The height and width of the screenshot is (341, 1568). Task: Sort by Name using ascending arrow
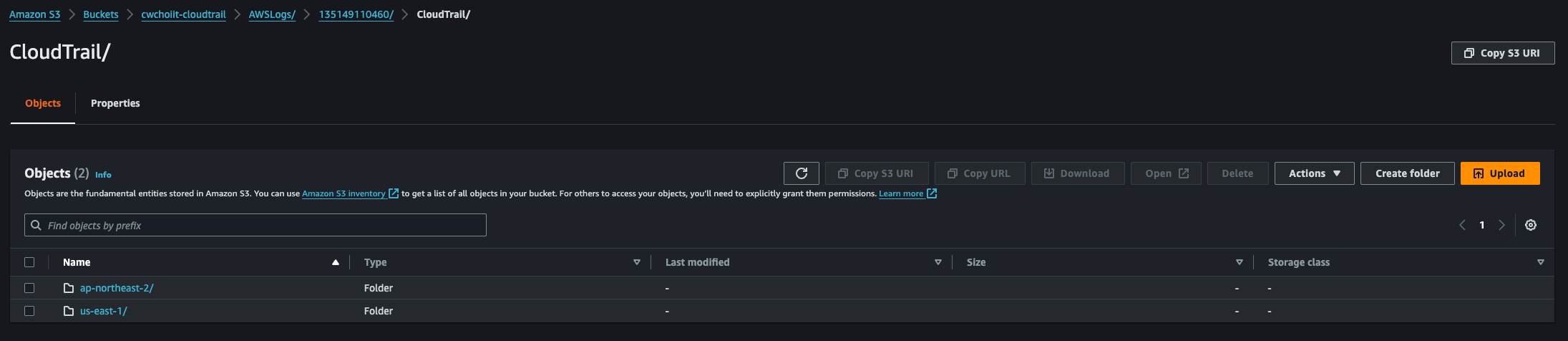(335, 262)
